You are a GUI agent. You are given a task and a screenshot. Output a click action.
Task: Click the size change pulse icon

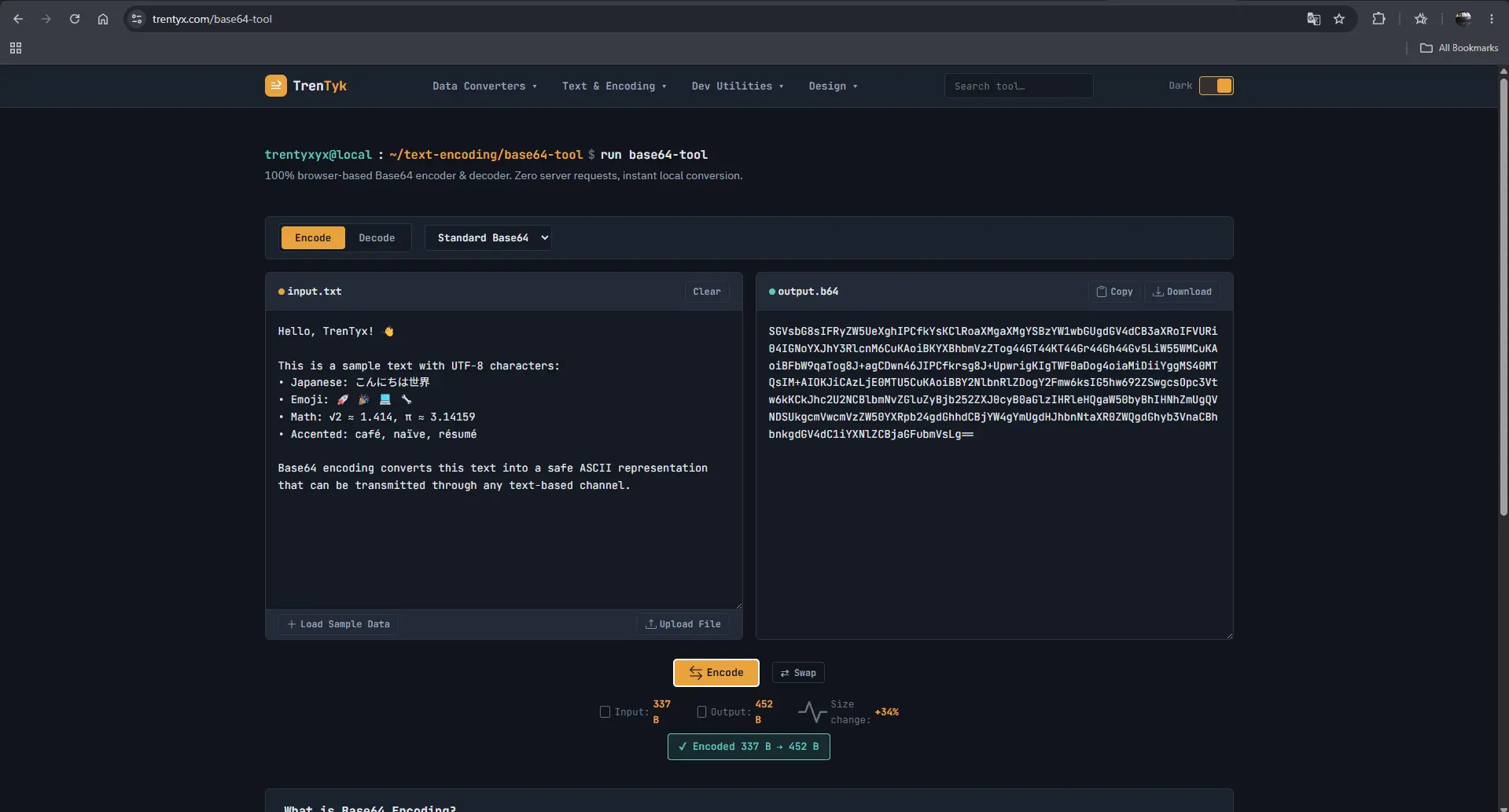(812, 712)
